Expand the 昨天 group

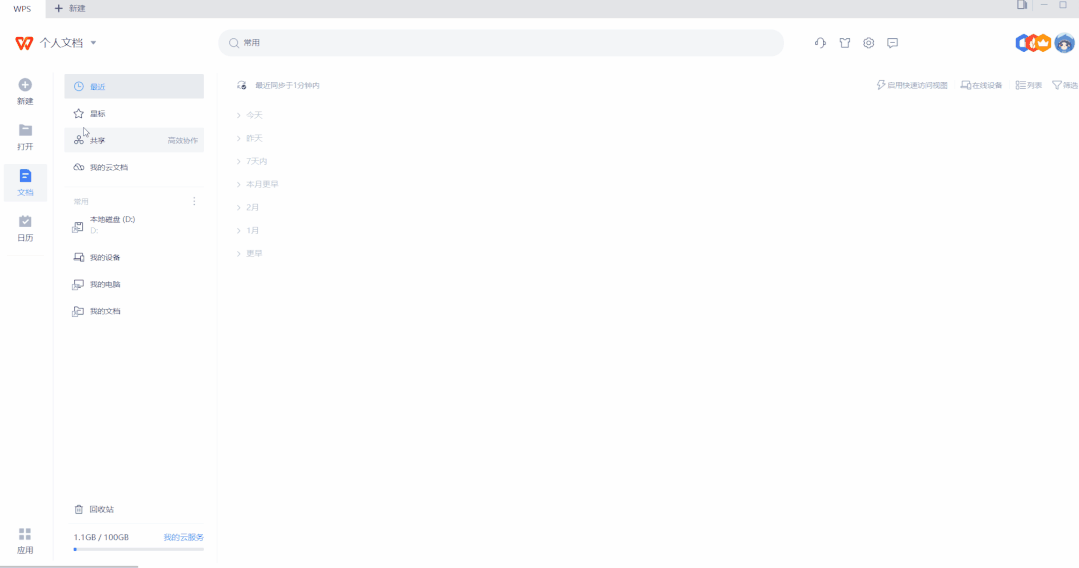click(239, 138)
